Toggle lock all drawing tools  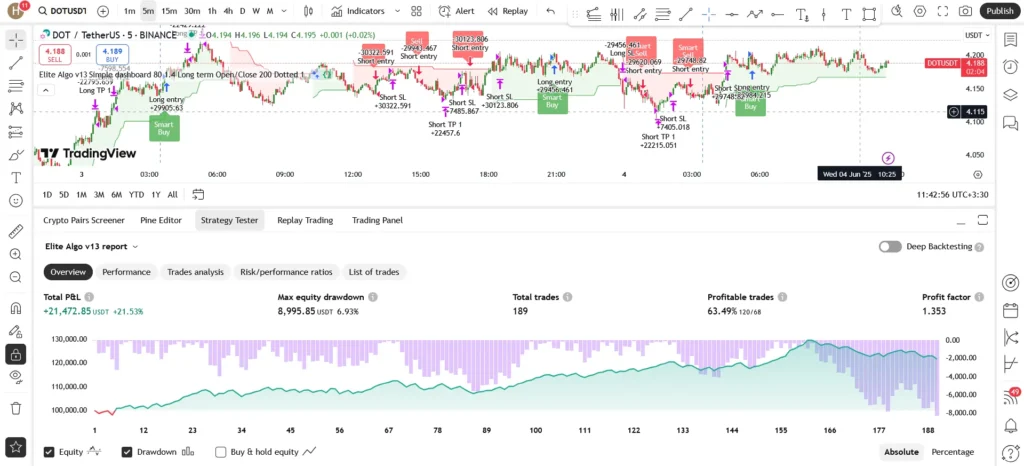16,354
